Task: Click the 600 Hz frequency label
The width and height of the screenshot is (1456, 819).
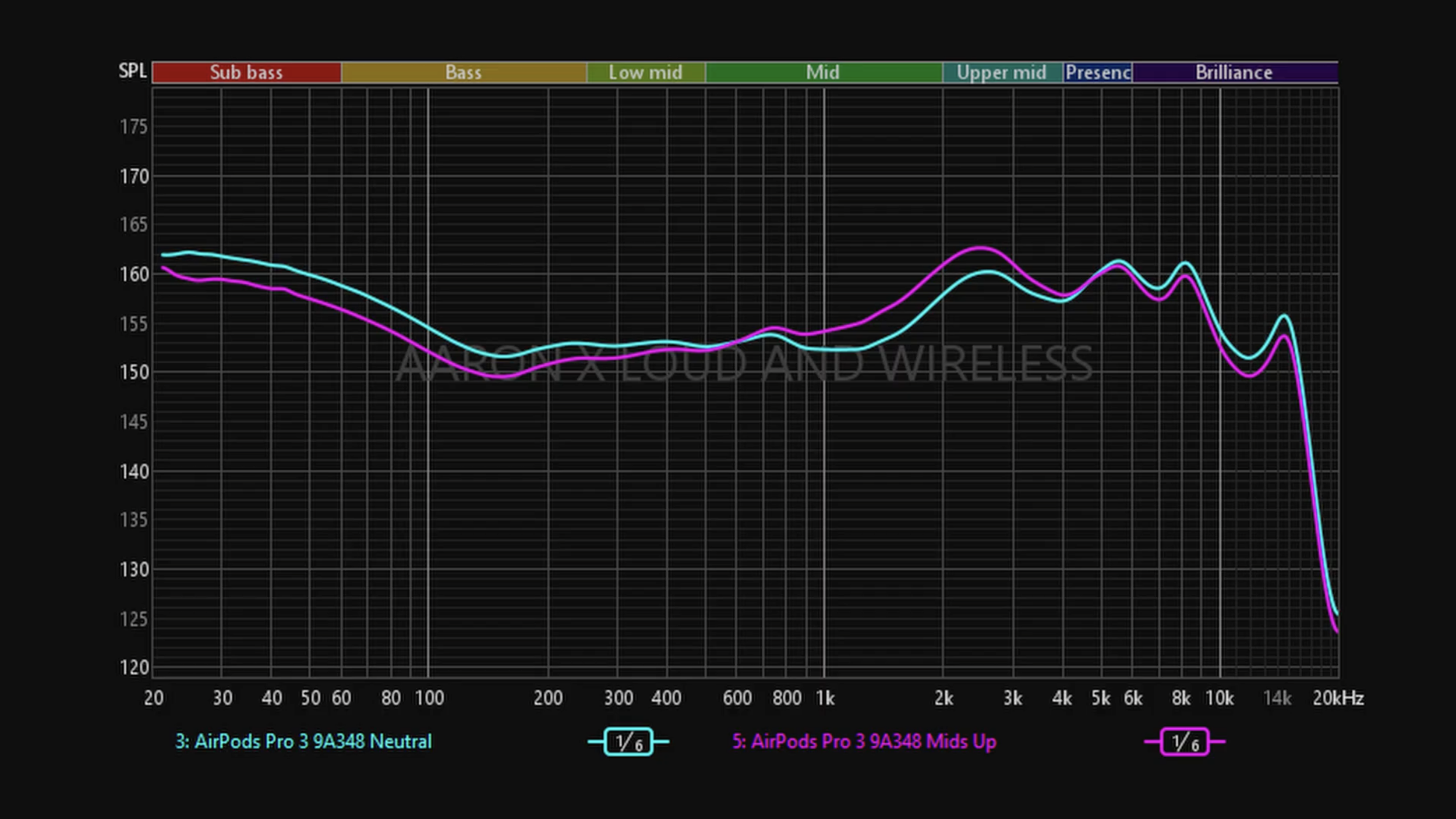Action: (x=737, y=698)
